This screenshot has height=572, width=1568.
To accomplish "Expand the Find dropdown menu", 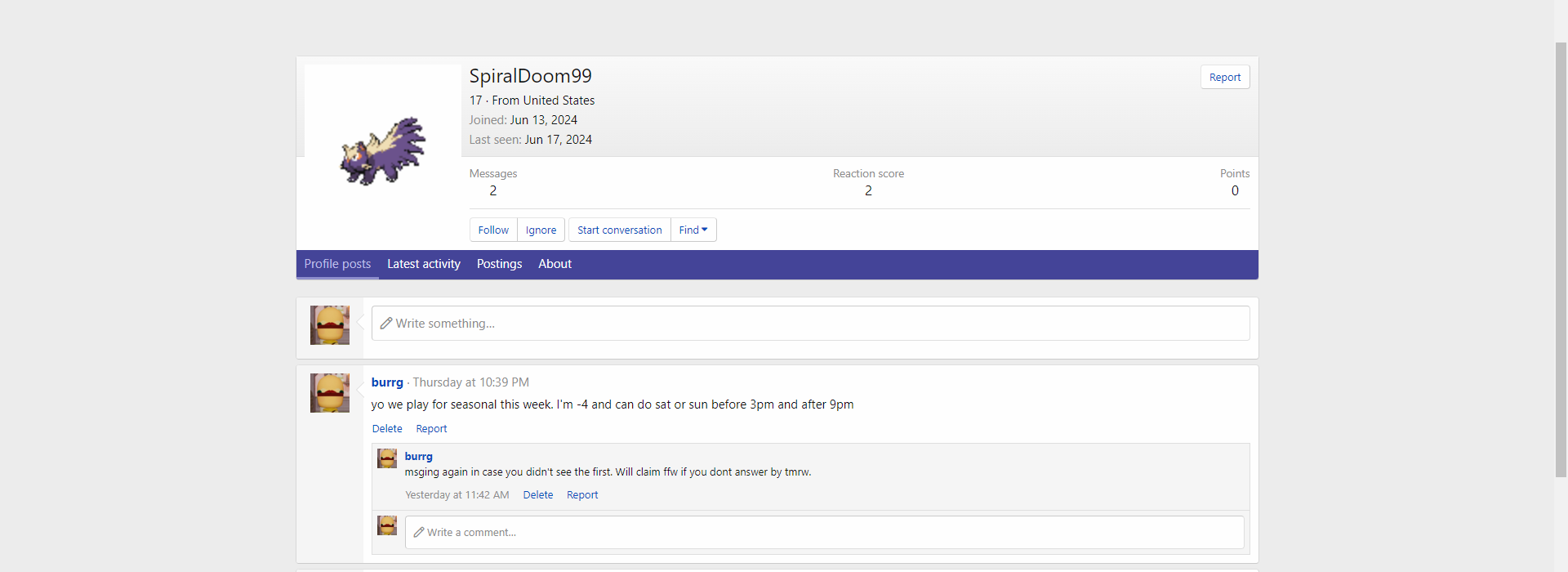I will pos(693,230).
